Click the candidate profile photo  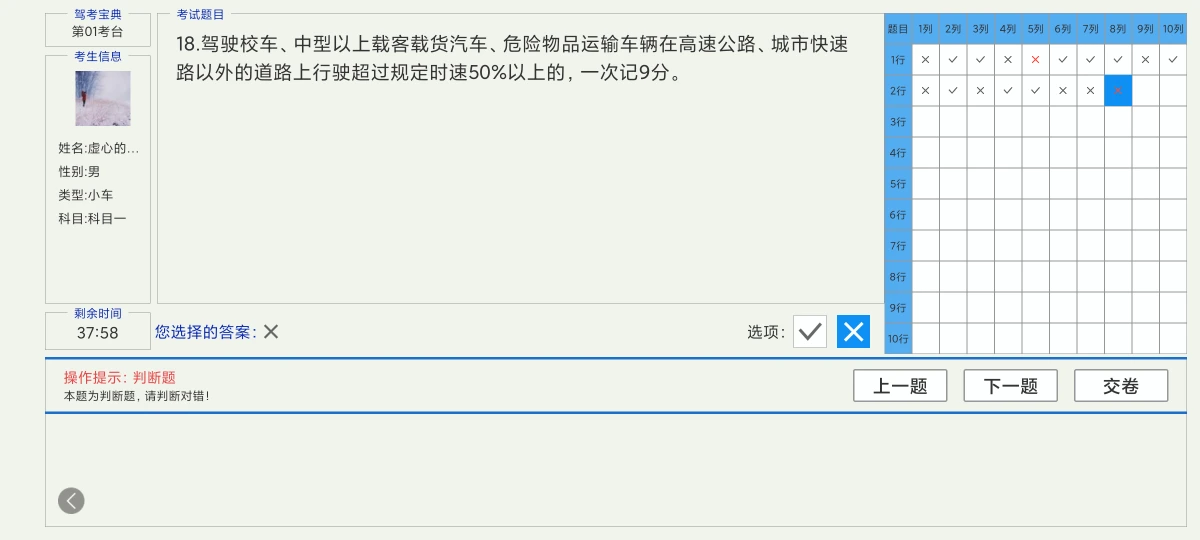103,98
